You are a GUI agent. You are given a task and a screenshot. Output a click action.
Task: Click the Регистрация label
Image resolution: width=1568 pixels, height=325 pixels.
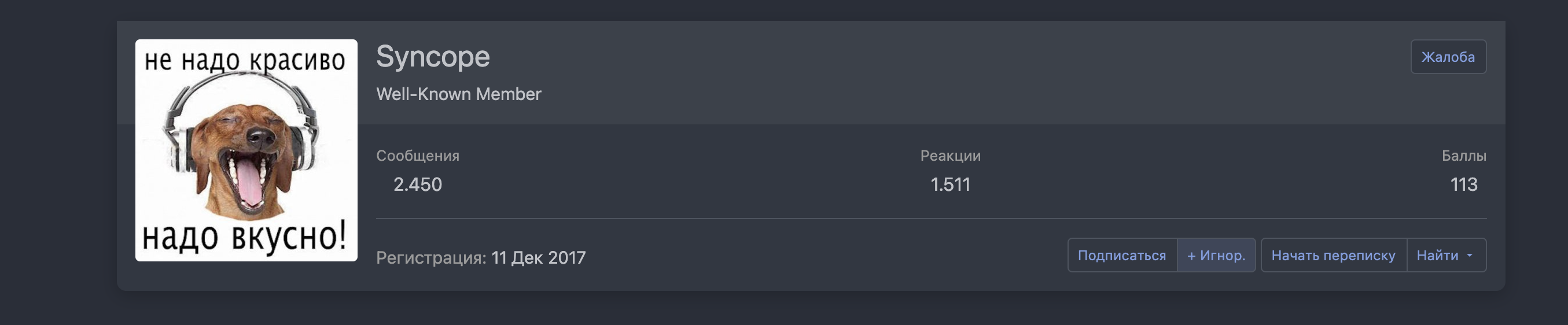[x=431, y=257]
